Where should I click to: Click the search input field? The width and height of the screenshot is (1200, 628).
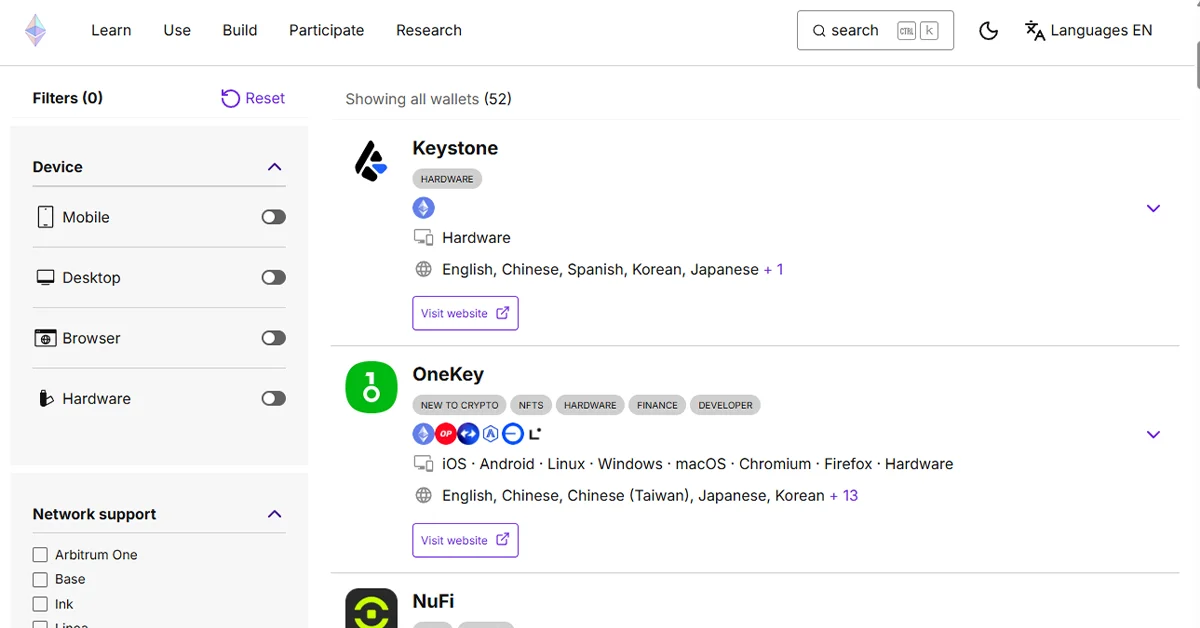875,30
